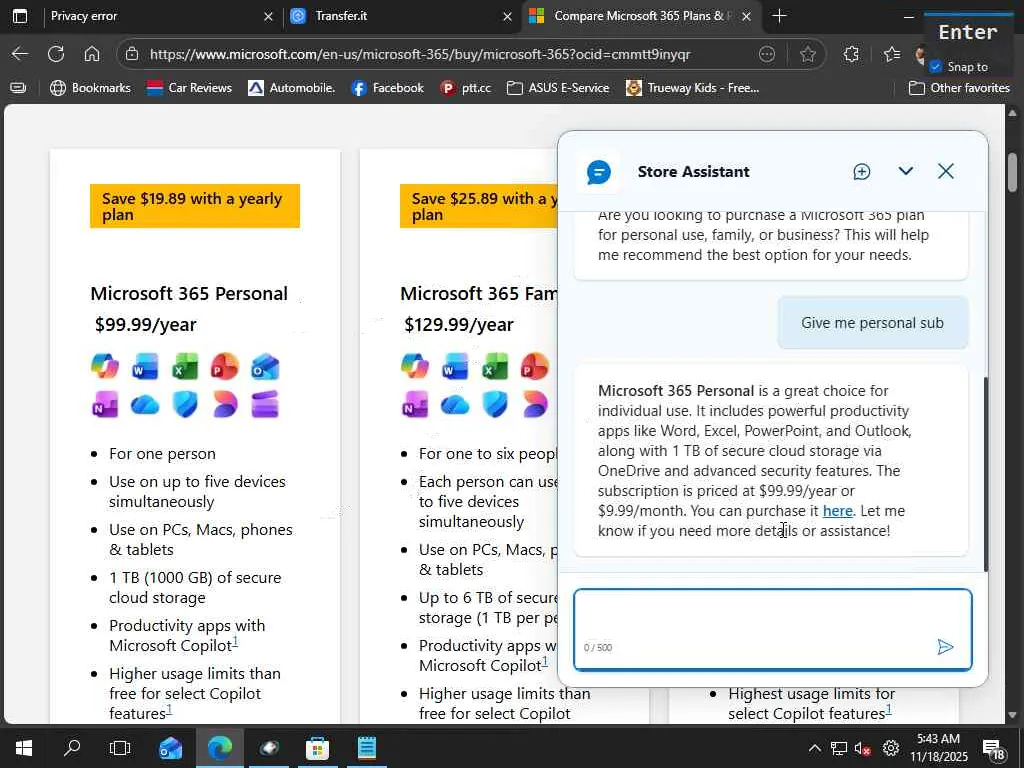
Task: Click the OneNote icon in Personal plan
Action: coord(105,404)
